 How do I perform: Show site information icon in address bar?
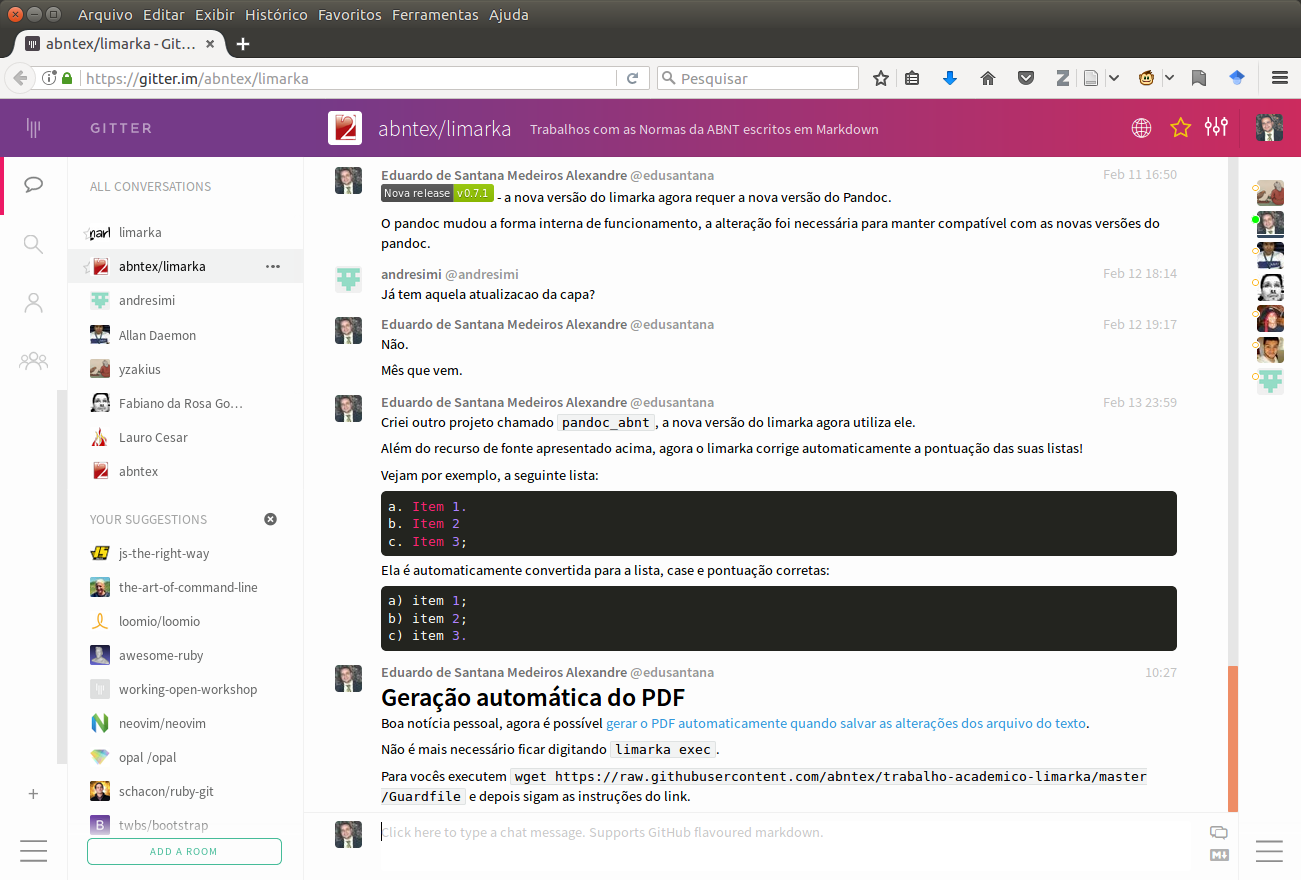(x=48, y=78)
